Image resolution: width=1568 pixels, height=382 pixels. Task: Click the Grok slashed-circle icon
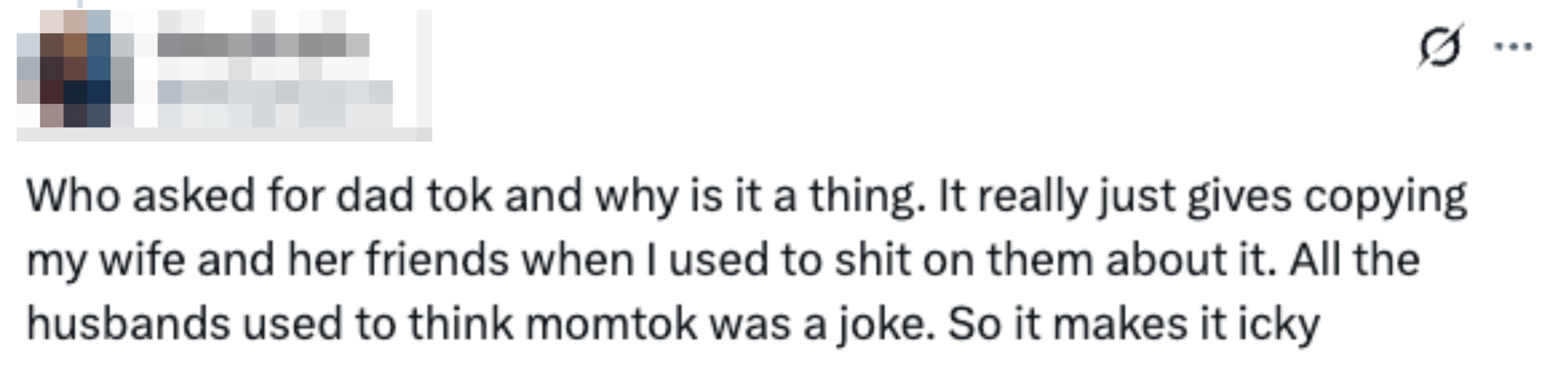(x=1439, y=46)
